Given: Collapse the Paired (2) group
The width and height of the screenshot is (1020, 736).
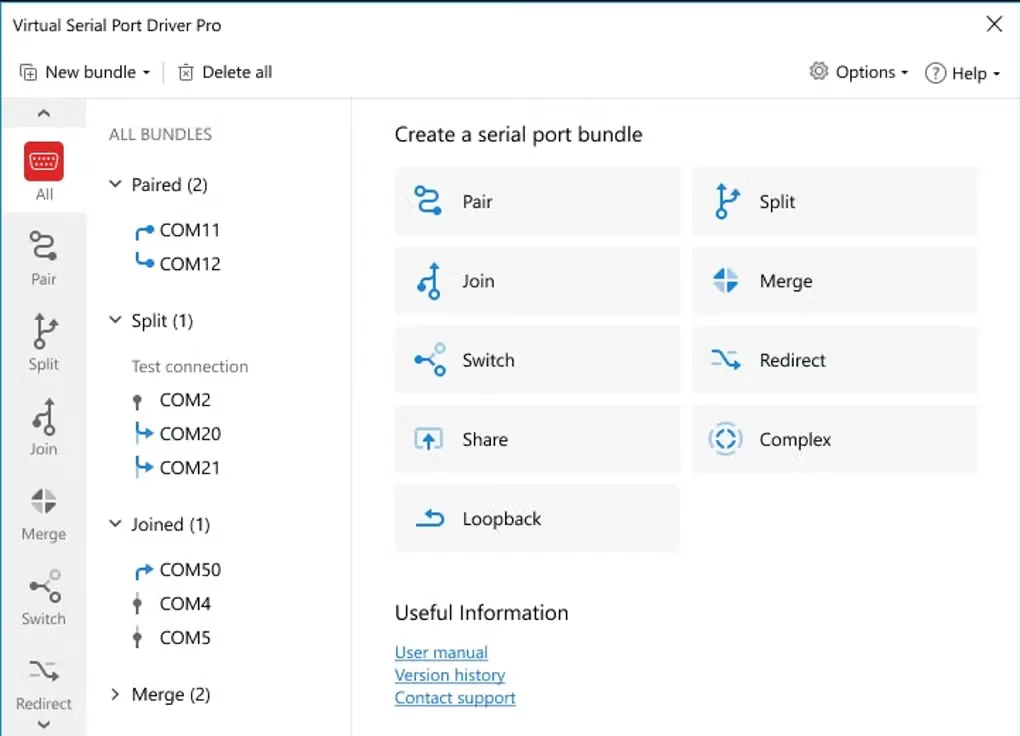Looking at the screenshot, I should (x=115, y=184).
